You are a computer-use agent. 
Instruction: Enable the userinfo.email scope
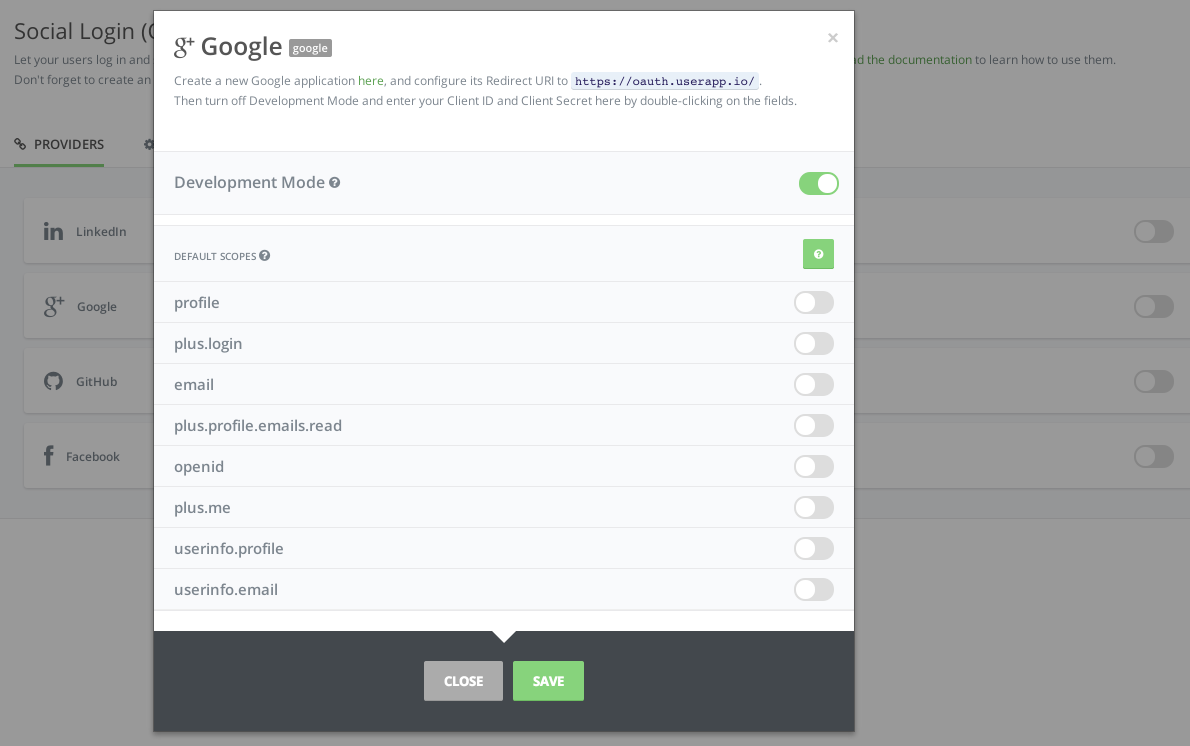(814, 590)
